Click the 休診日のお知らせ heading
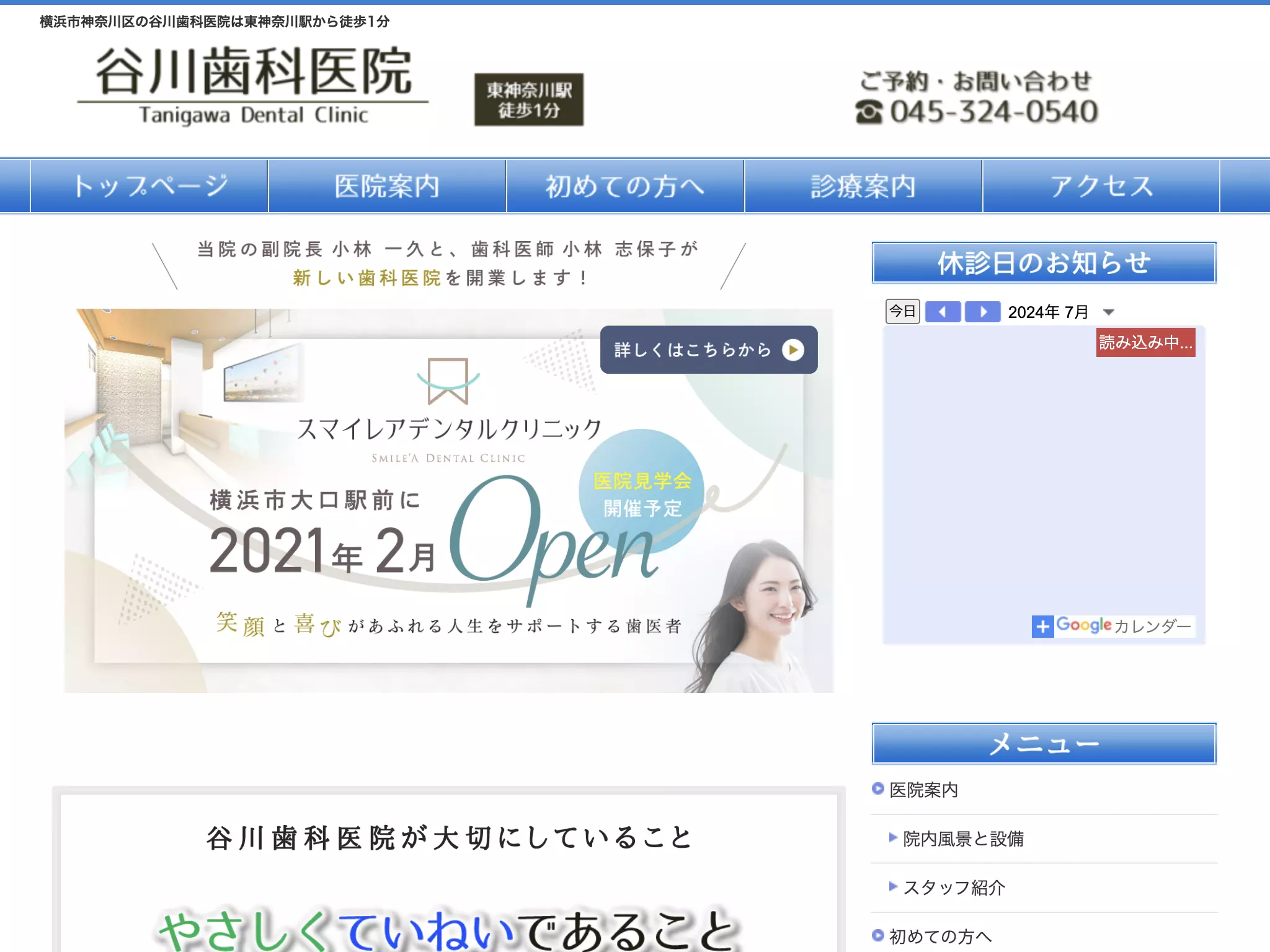The image size is (1270, 952). tap(1044, 263)
